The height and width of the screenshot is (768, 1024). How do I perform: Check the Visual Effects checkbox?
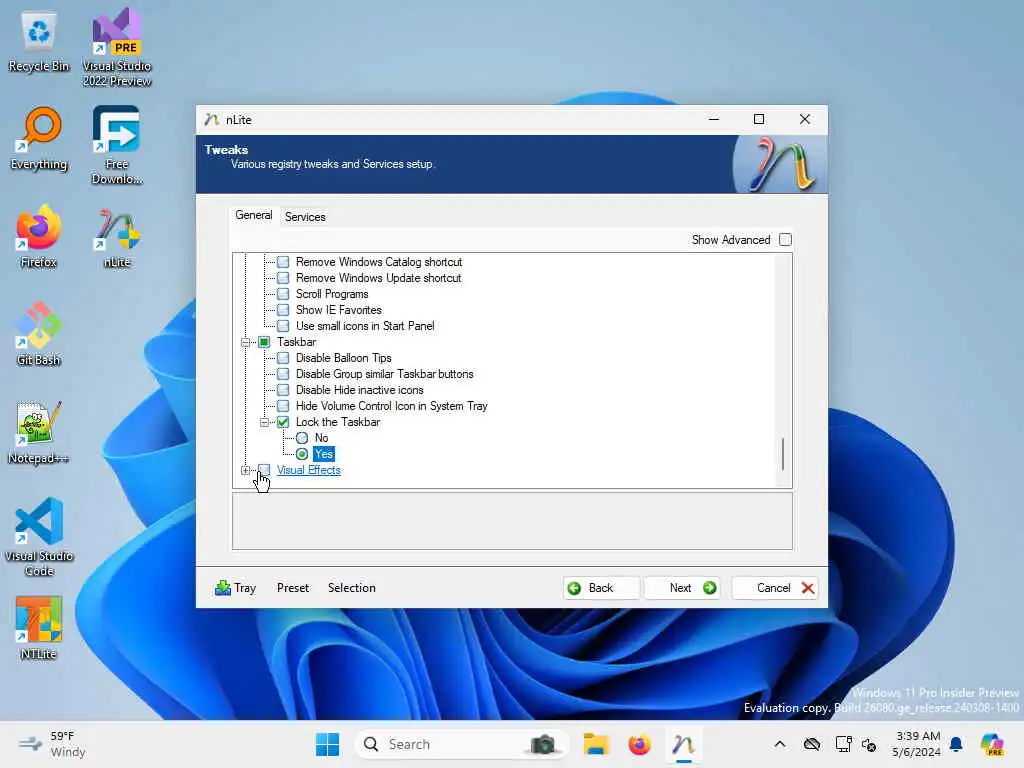pos(264,470)
